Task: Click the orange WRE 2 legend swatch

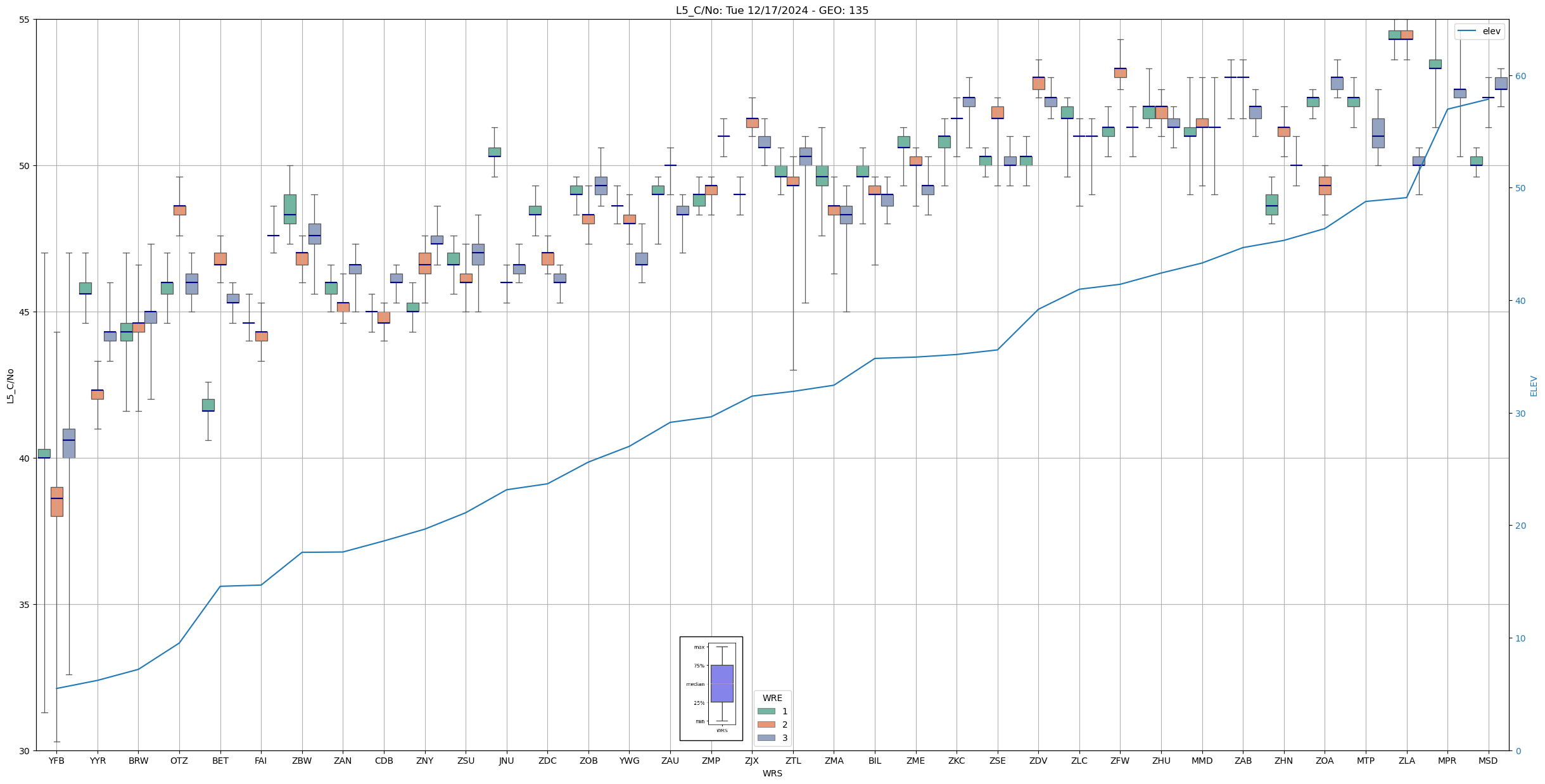Action: tap(766, 724)
